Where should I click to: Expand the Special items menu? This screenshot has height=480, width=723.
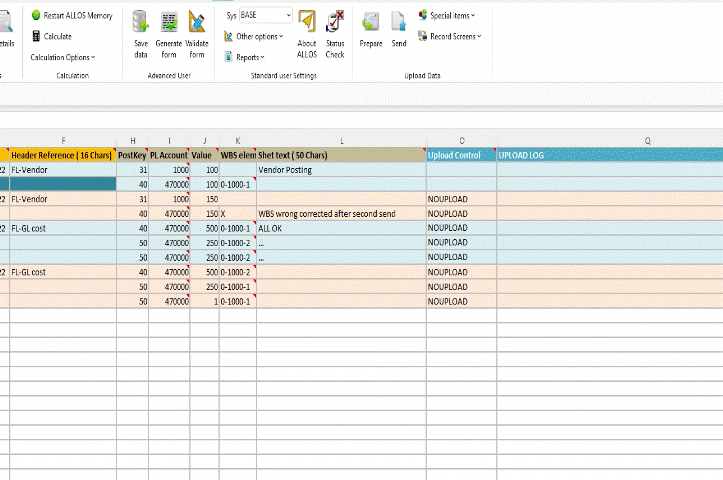click(452, 16)
